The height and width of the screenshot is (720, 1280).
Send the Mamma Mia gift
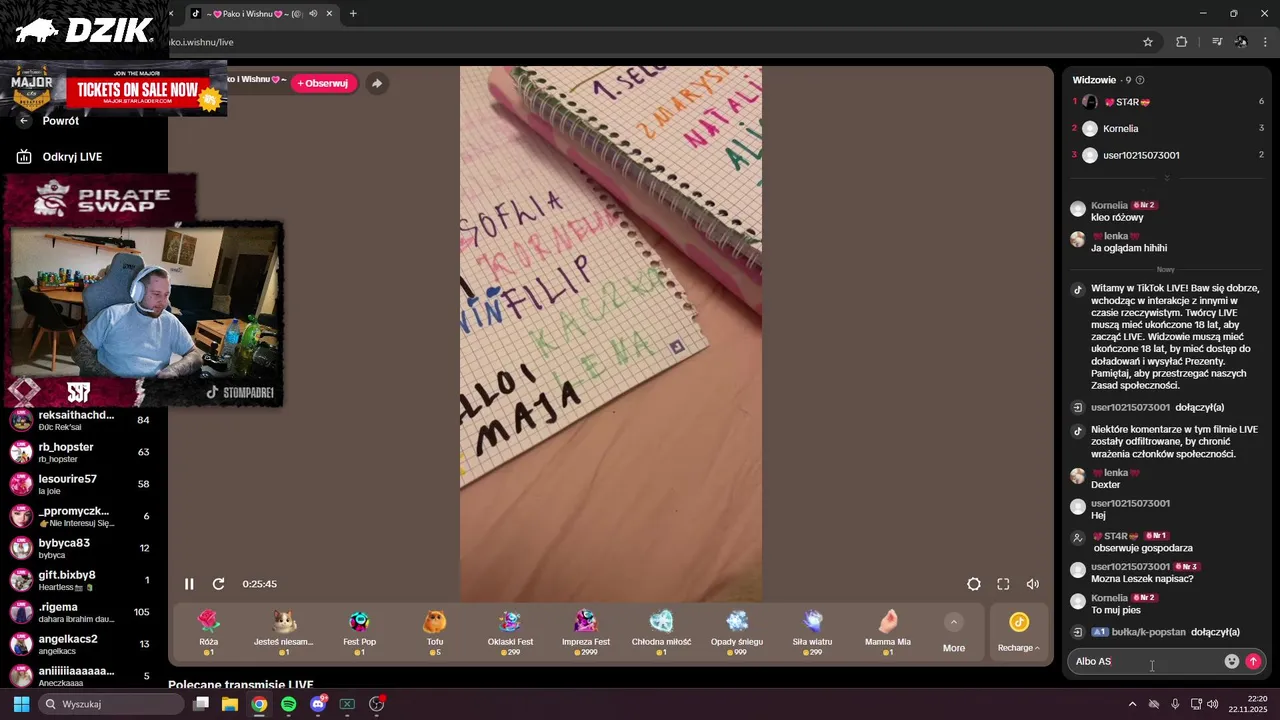click(x=888, y=633)
